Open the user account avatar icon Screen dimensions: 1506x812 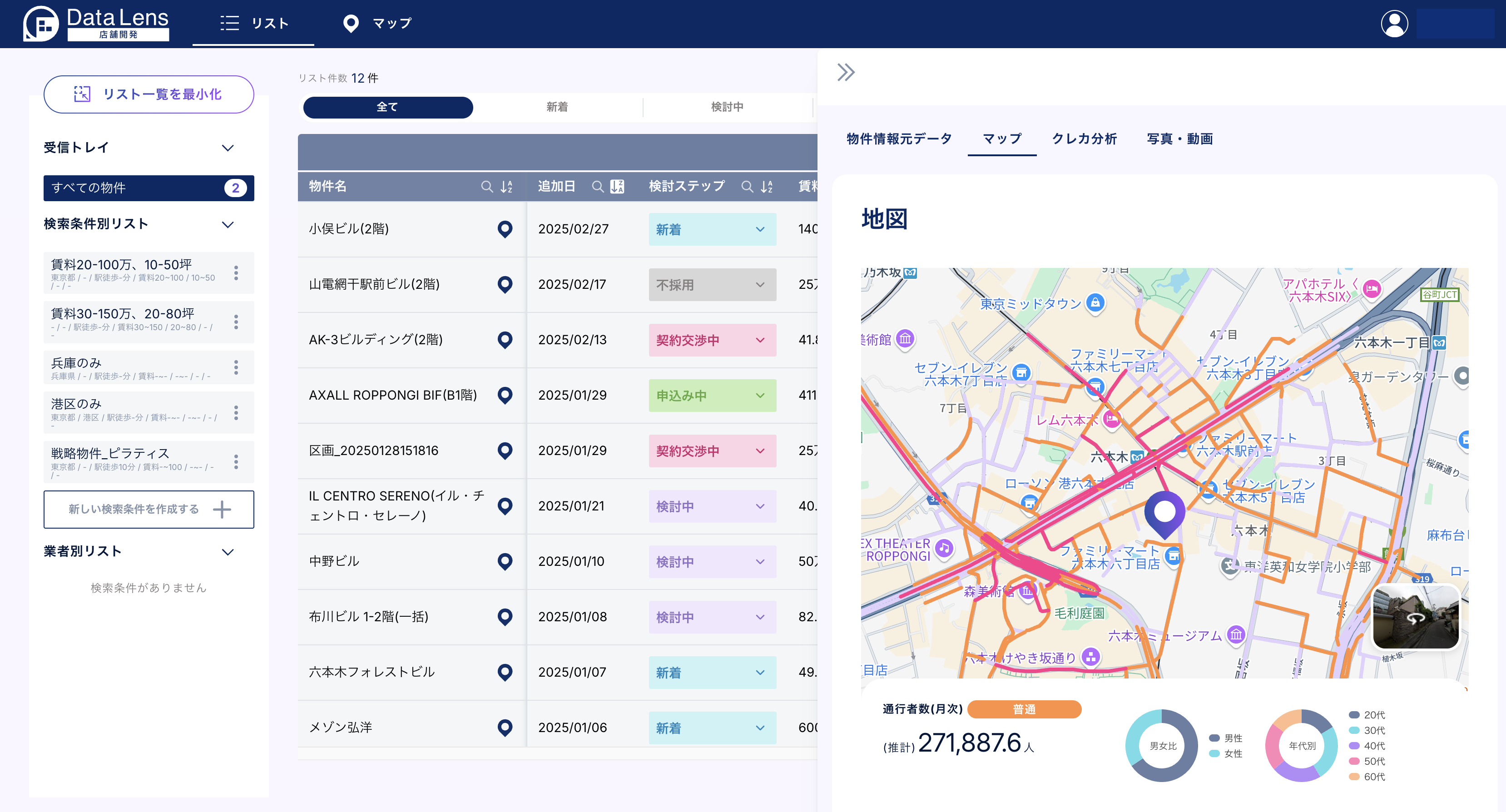pos(1394,24)
